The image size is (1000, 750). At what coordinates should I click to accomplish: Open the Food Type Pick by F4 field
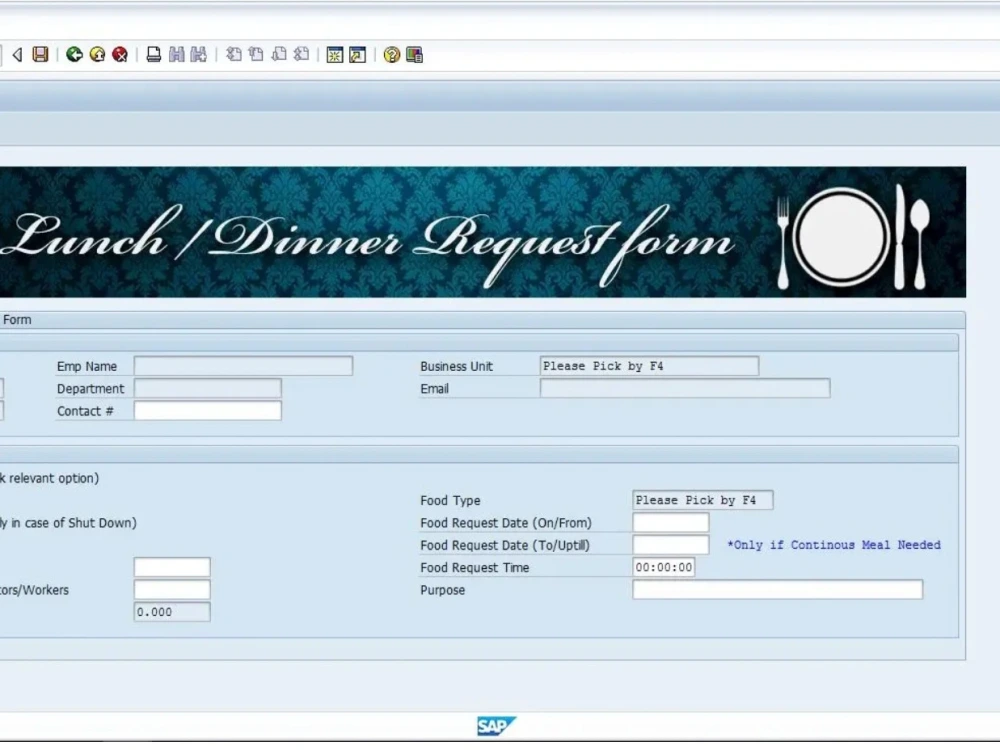coord(703,500)
